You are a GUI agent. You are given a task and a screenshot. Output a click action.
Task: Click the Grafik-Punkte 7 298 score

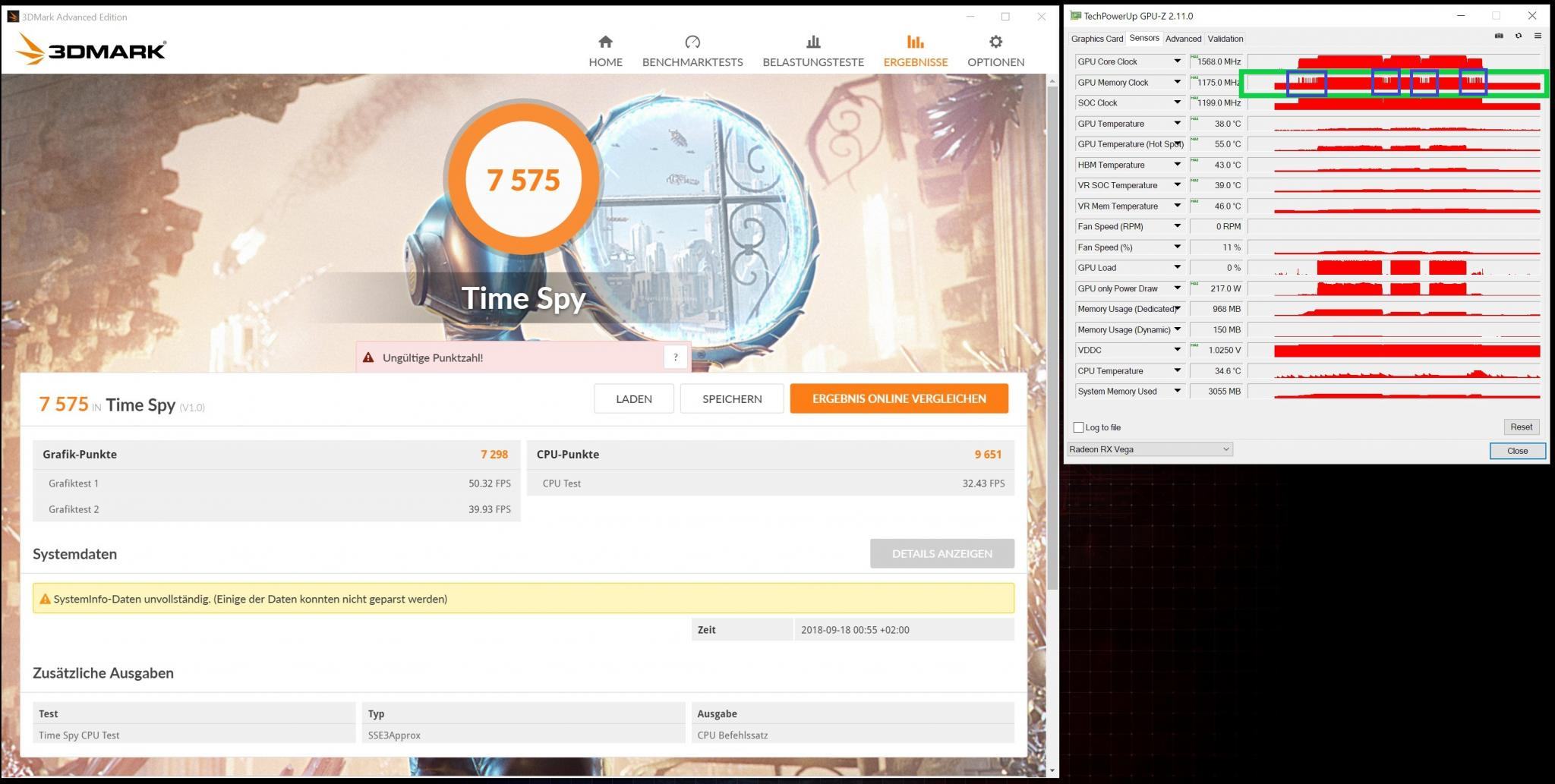click(x=494, y=454)
